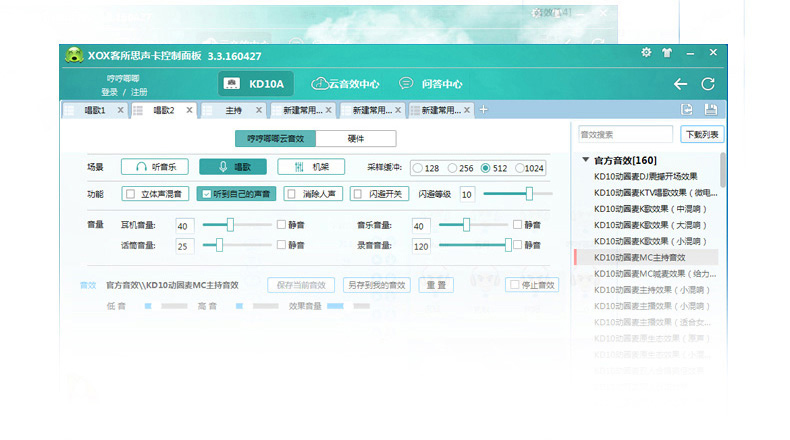Viewport: 790px width, 440px height.
Task: Enable 闪避开关 checkbox
Action: point(358,194)
